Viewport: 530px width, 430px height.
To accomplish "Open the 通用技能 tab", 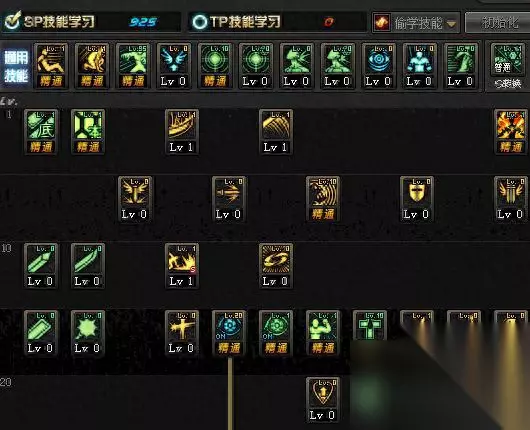I will point(16,67).
